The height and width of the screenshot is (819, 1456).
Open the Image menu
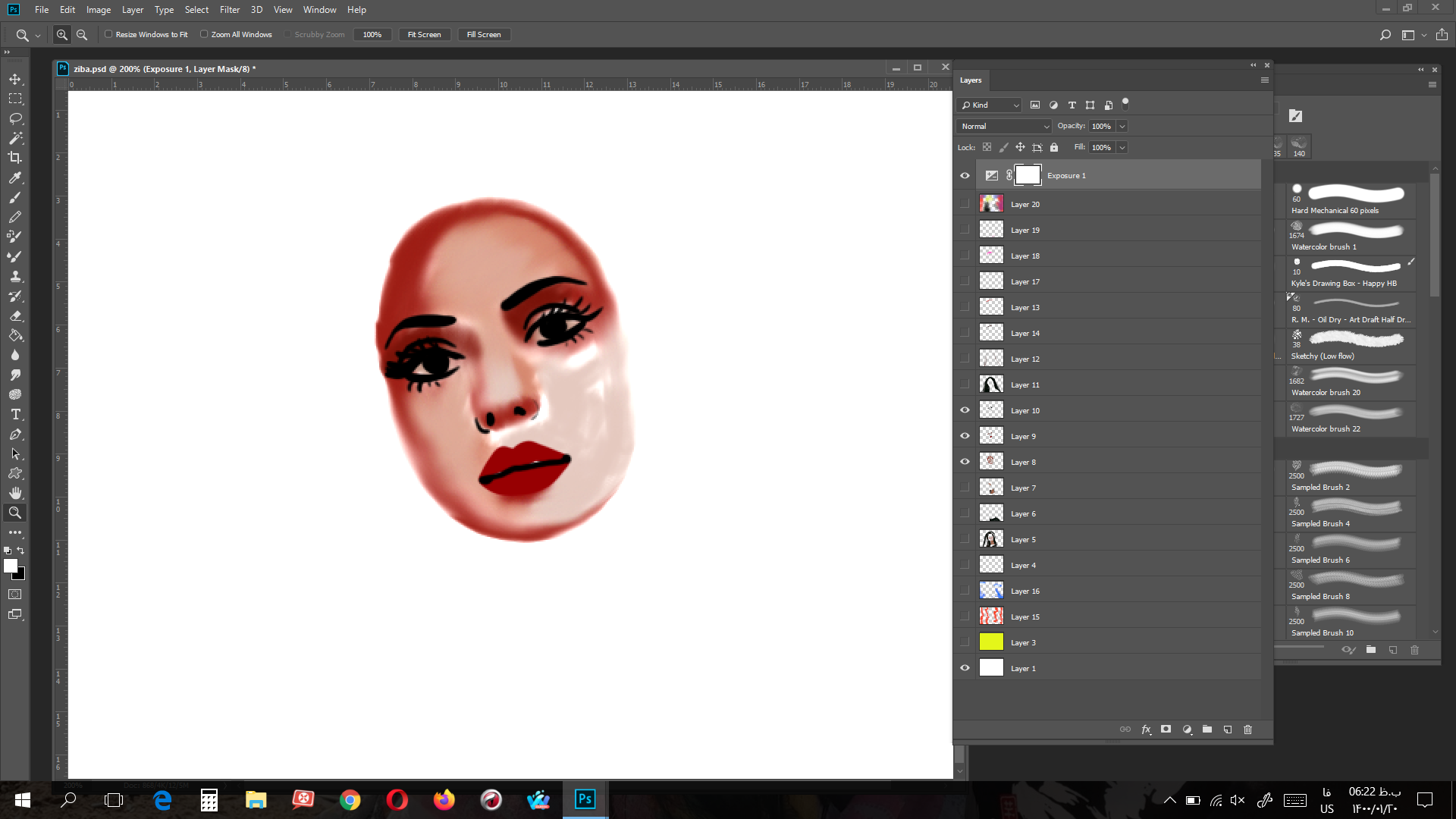(99, 10)
